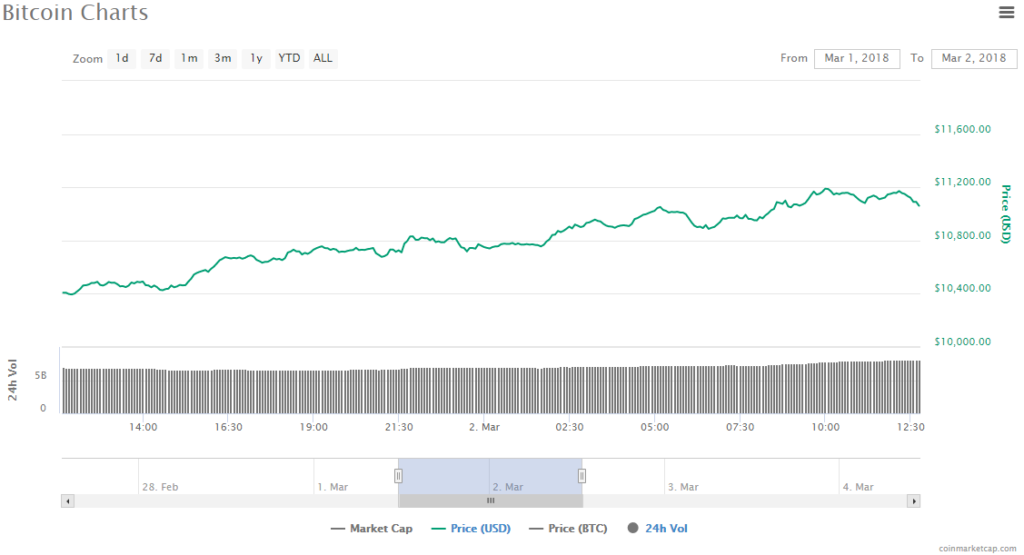Click the scrollbar left arrow
The width and height of the screenshot is (1024, 555).
[x=67, y=500]
